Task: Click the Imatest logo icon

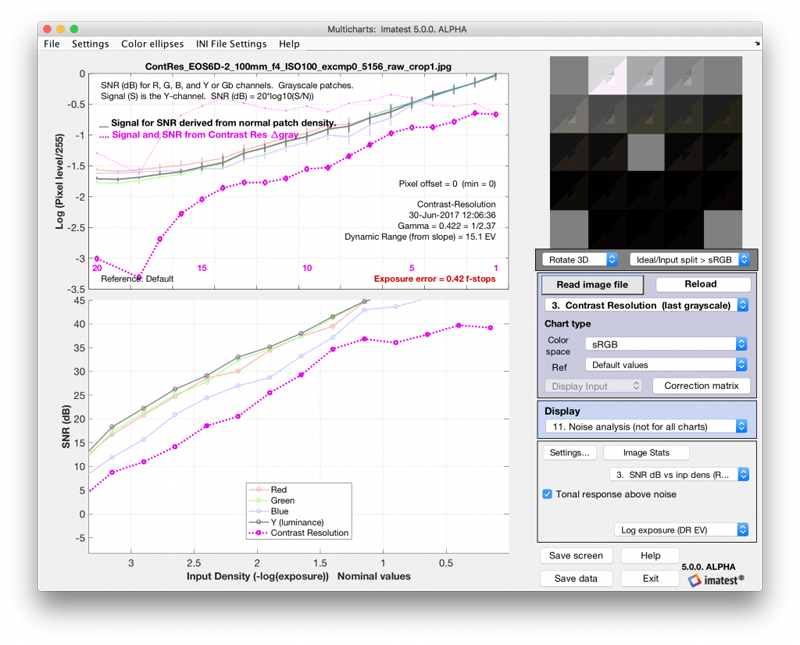Action: pyautogui.click(x=694, y=581)
